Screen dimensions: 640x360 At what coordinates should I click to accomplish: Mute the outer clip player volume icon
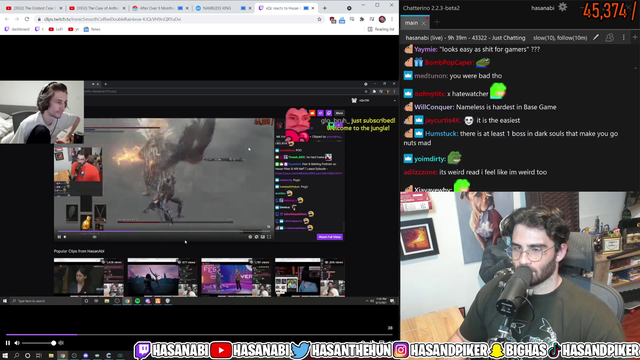click(x=17, y=343)
